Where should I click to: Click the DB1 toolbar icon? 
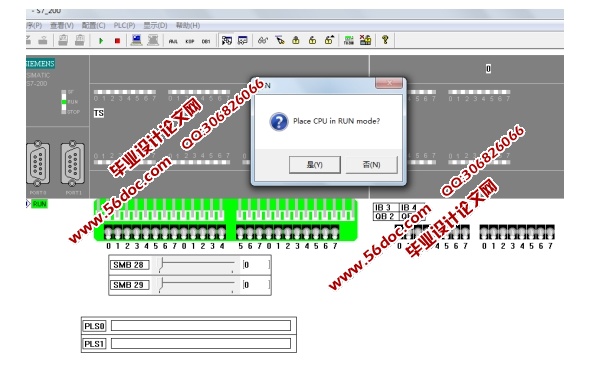click(206, 41)
